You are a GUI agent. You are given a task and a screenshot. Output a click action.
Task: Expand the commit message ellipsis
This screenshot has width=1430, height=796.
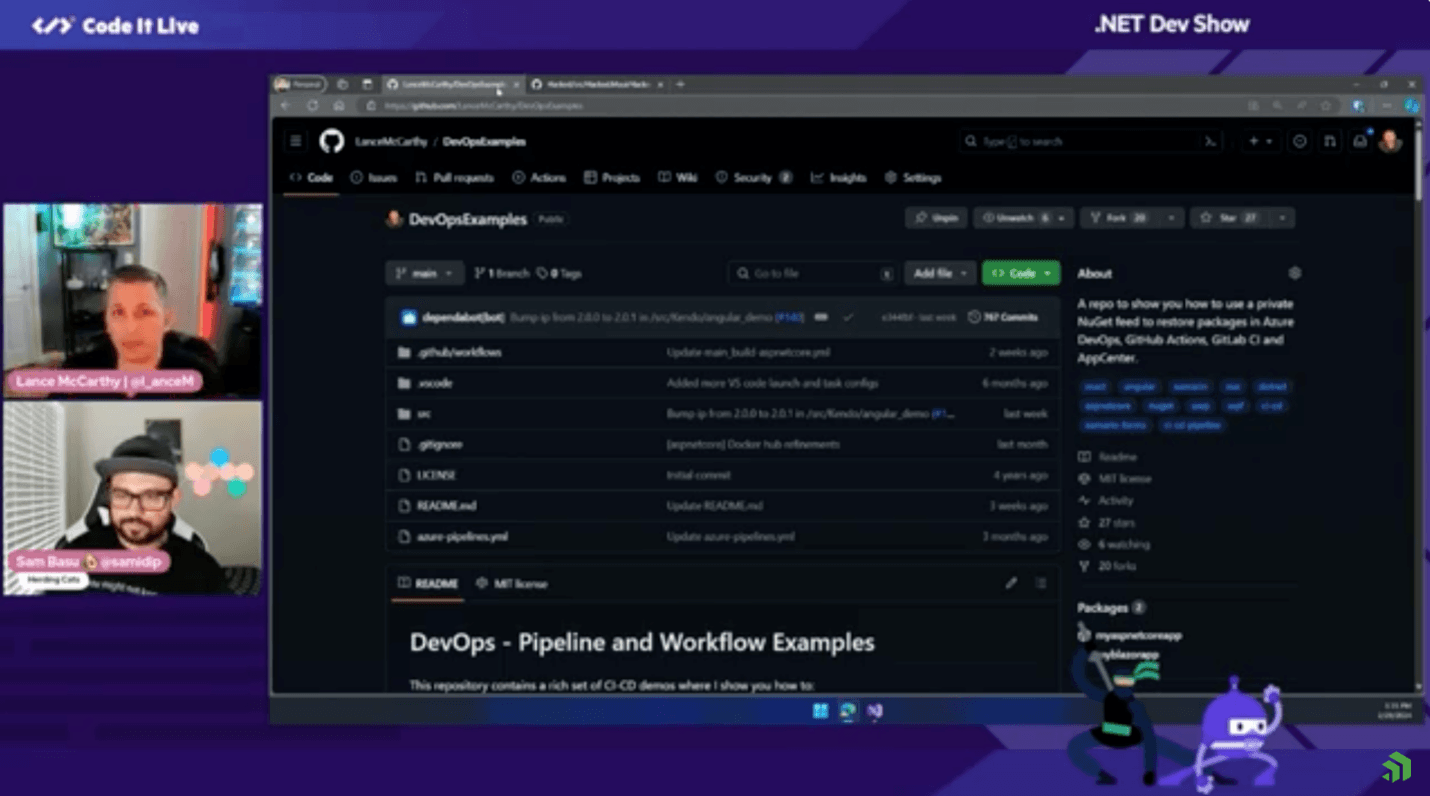(820, 317)
